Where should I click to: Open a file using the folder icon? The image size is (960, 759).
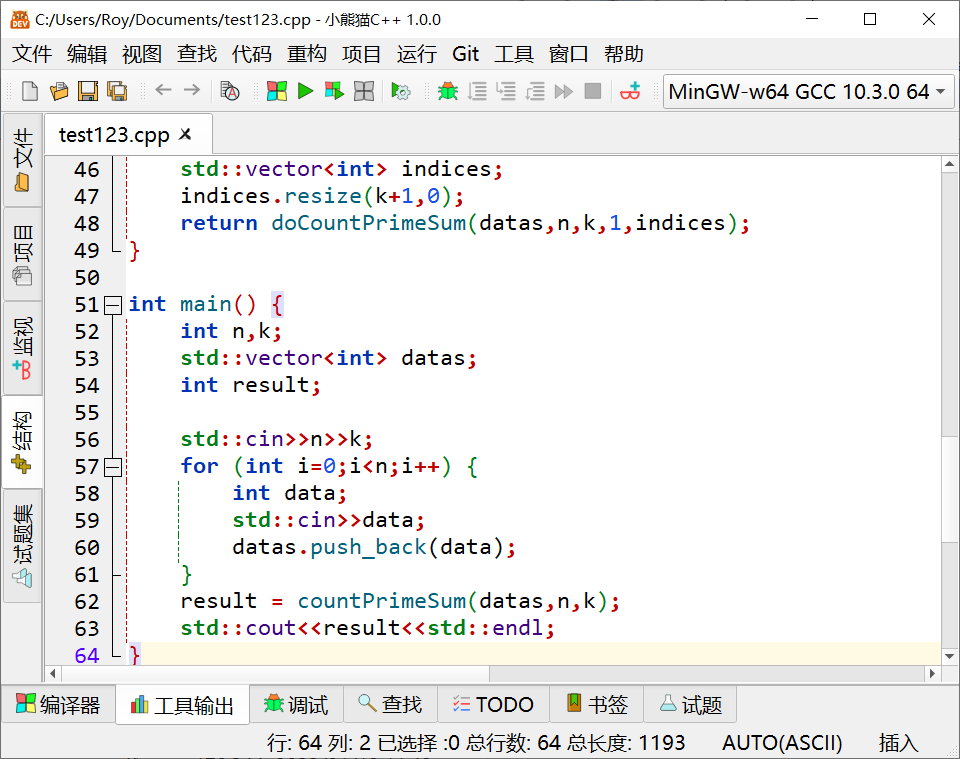click(59, 91)
